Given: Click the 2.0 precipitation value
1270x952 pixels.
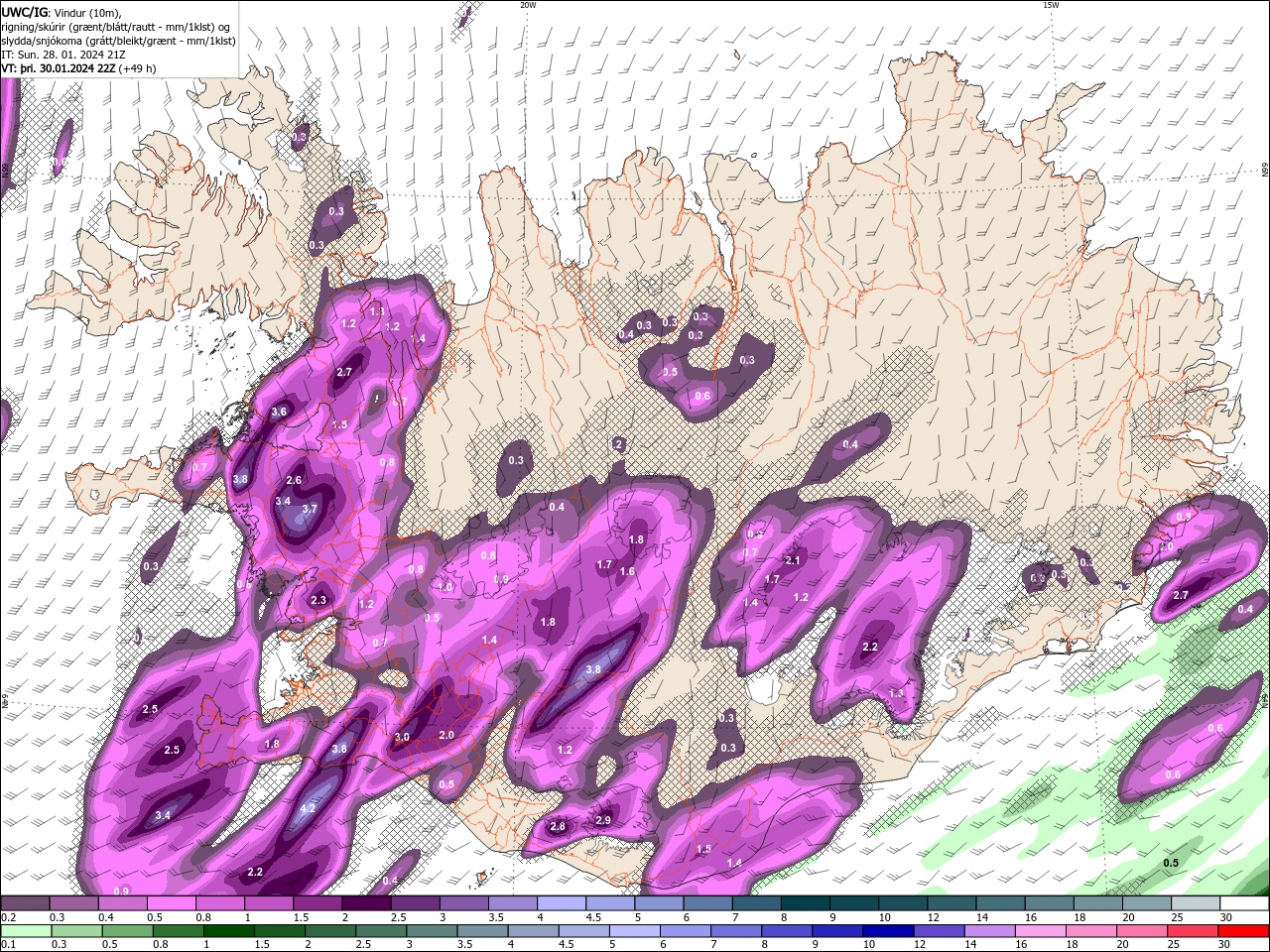Looking at the screenshot, I should click(446, 735).
